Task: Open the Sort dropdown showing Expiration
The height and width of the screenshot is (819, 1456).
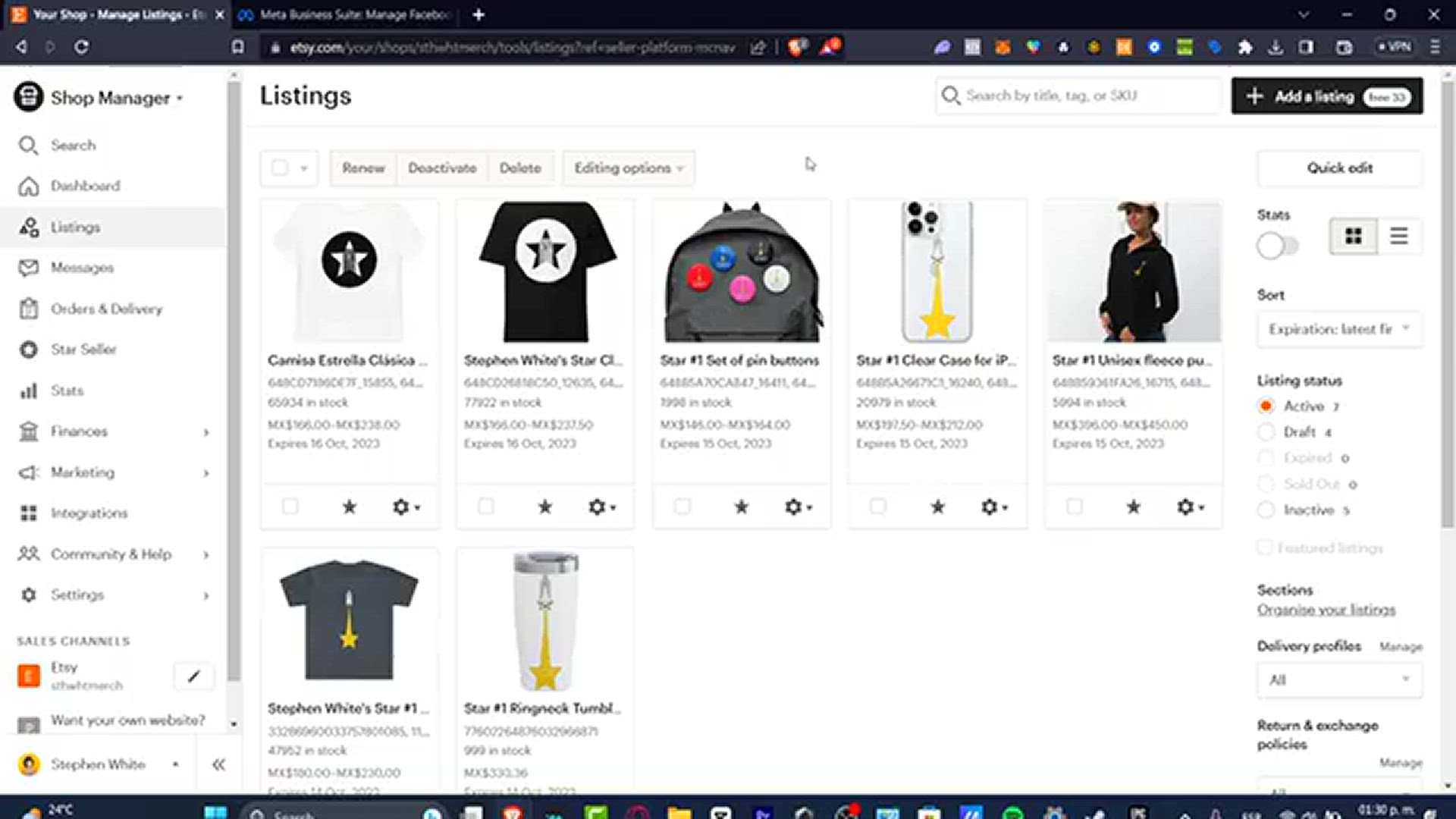Action: coord(1339,329)
